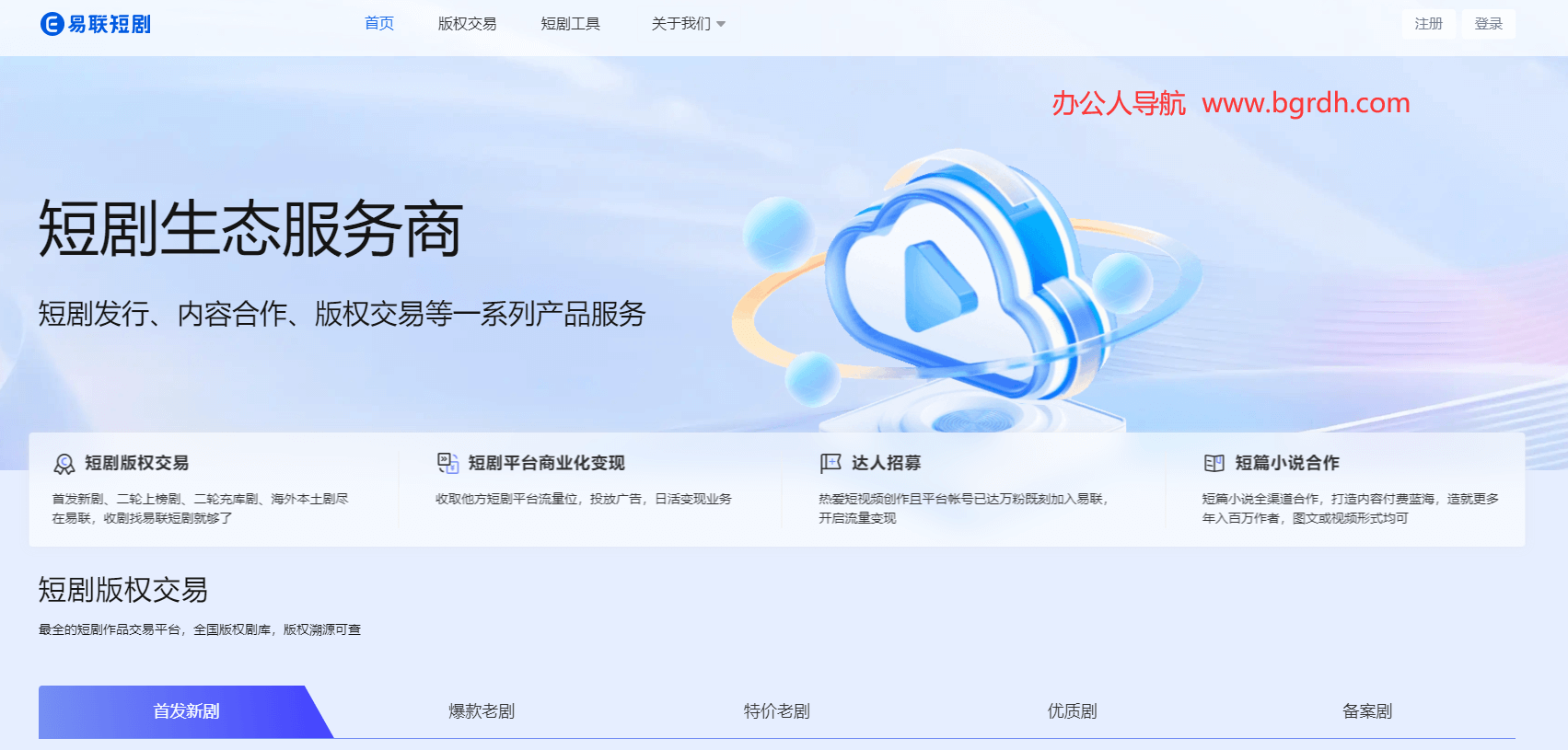This screenshot has height=750, width=1568.
Task: Switch to the 爆款老剧 tab
Action: [482, 711]
